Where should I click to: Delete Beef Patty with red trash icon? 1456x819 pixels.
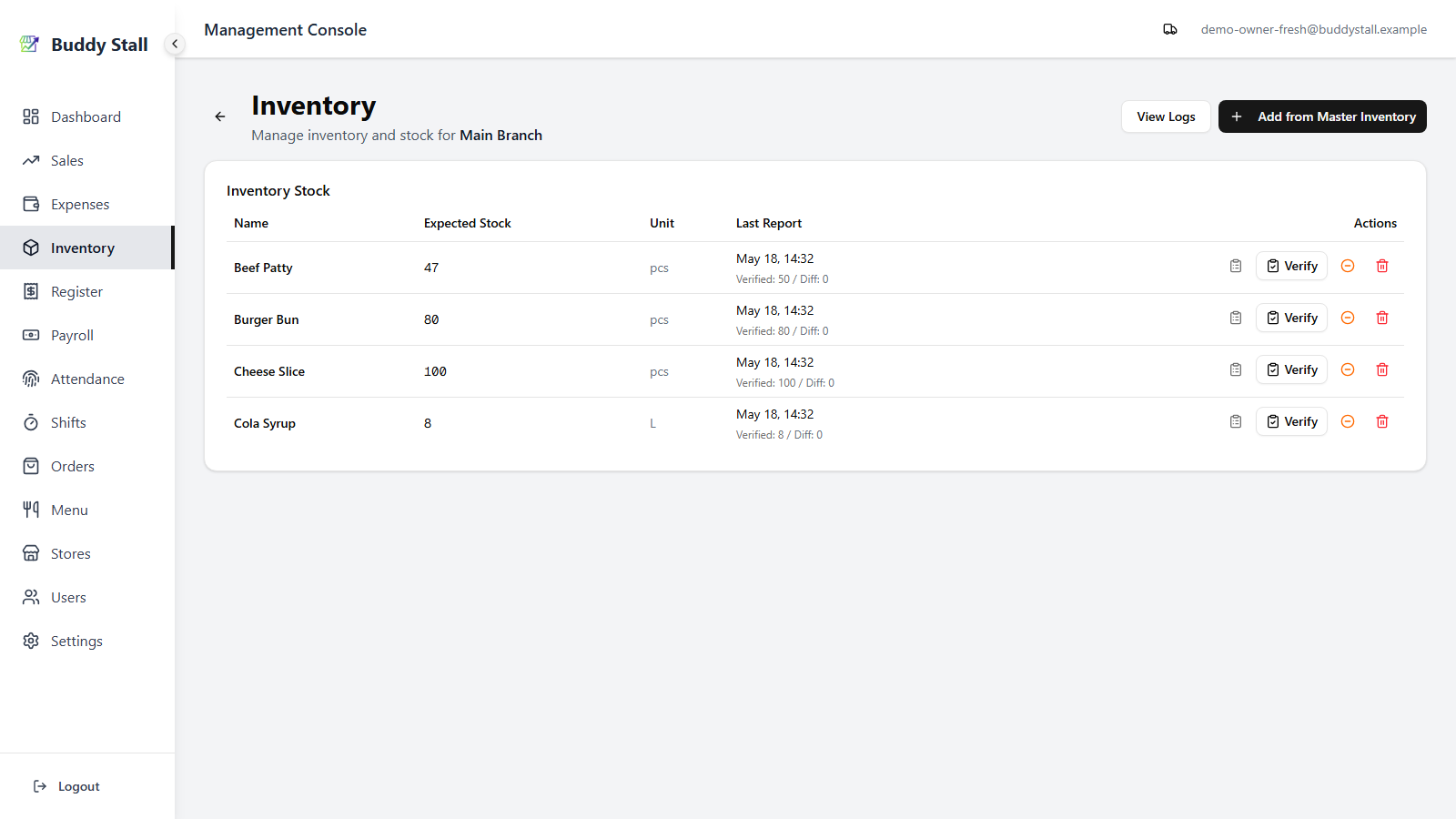(1382, 266)
